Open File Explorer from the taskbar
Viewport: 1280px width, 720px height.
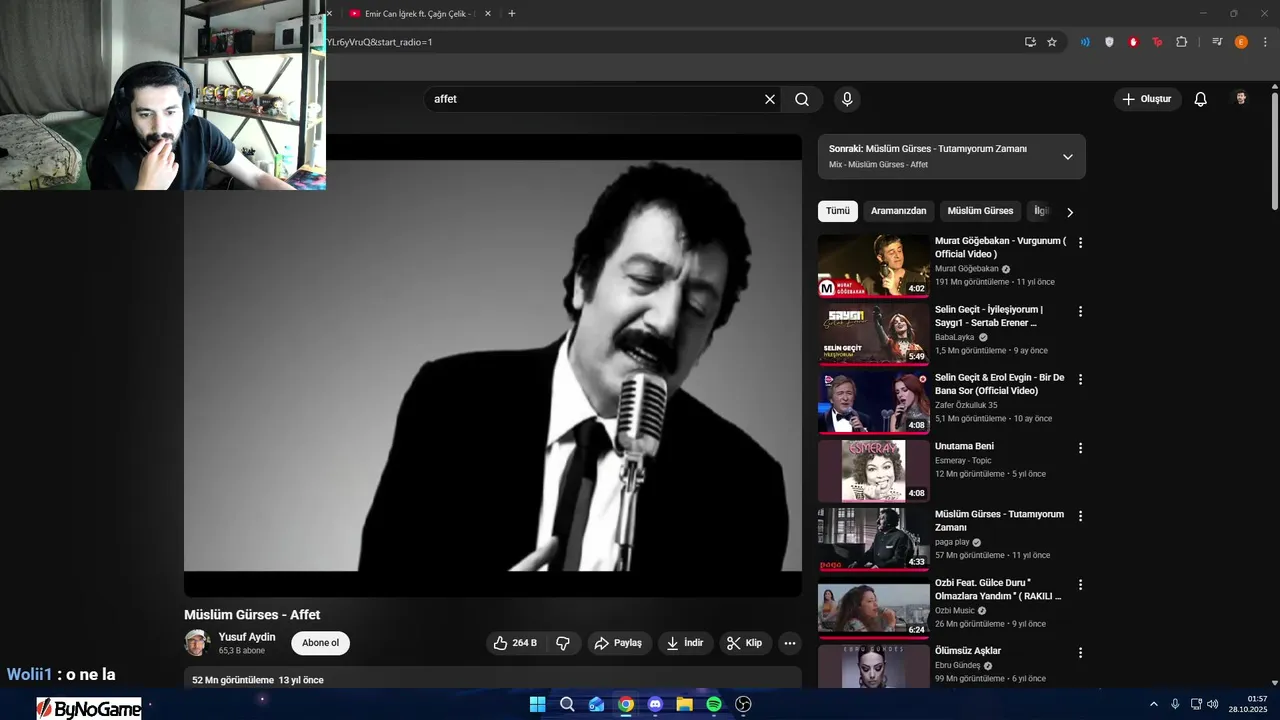point(684,704)
